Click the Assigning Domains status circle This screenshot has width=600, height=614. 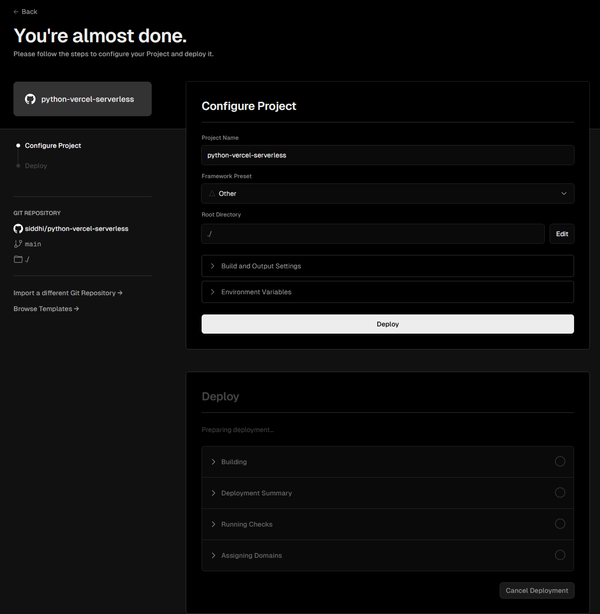click(560, 555)
